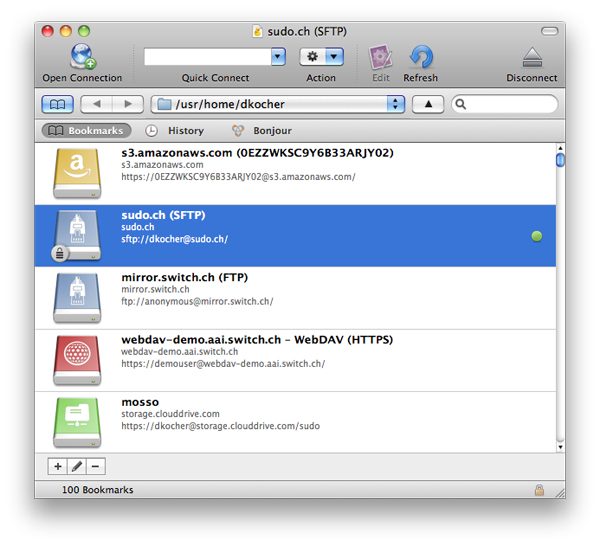Toggle the bookmarks view book button
Screen dimensions: 600x546
57,104
